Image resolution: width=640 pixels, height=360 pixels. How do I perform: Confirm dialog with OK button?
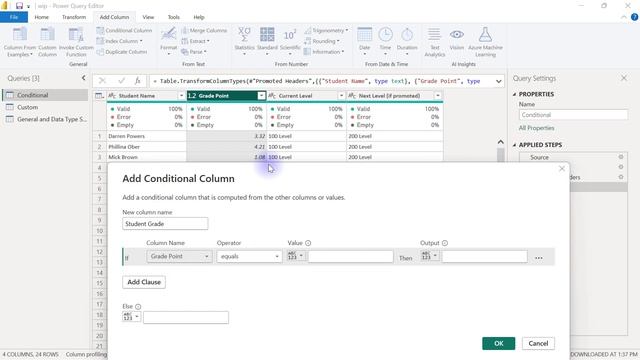coord(498,343)
